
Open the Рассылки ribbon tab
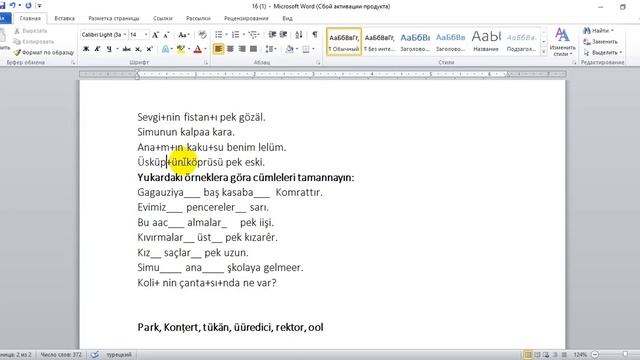(x=198, y=18)
